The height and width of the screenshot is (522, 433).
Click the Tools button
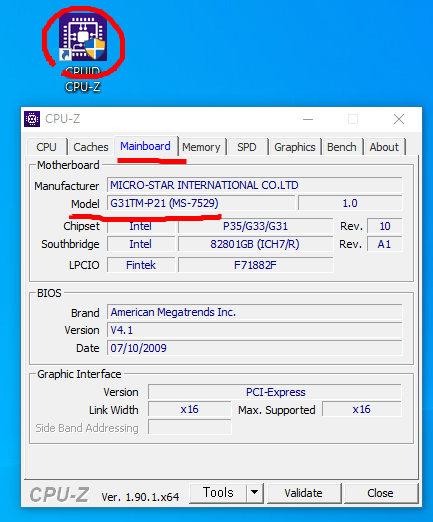[x=218, y=493]
